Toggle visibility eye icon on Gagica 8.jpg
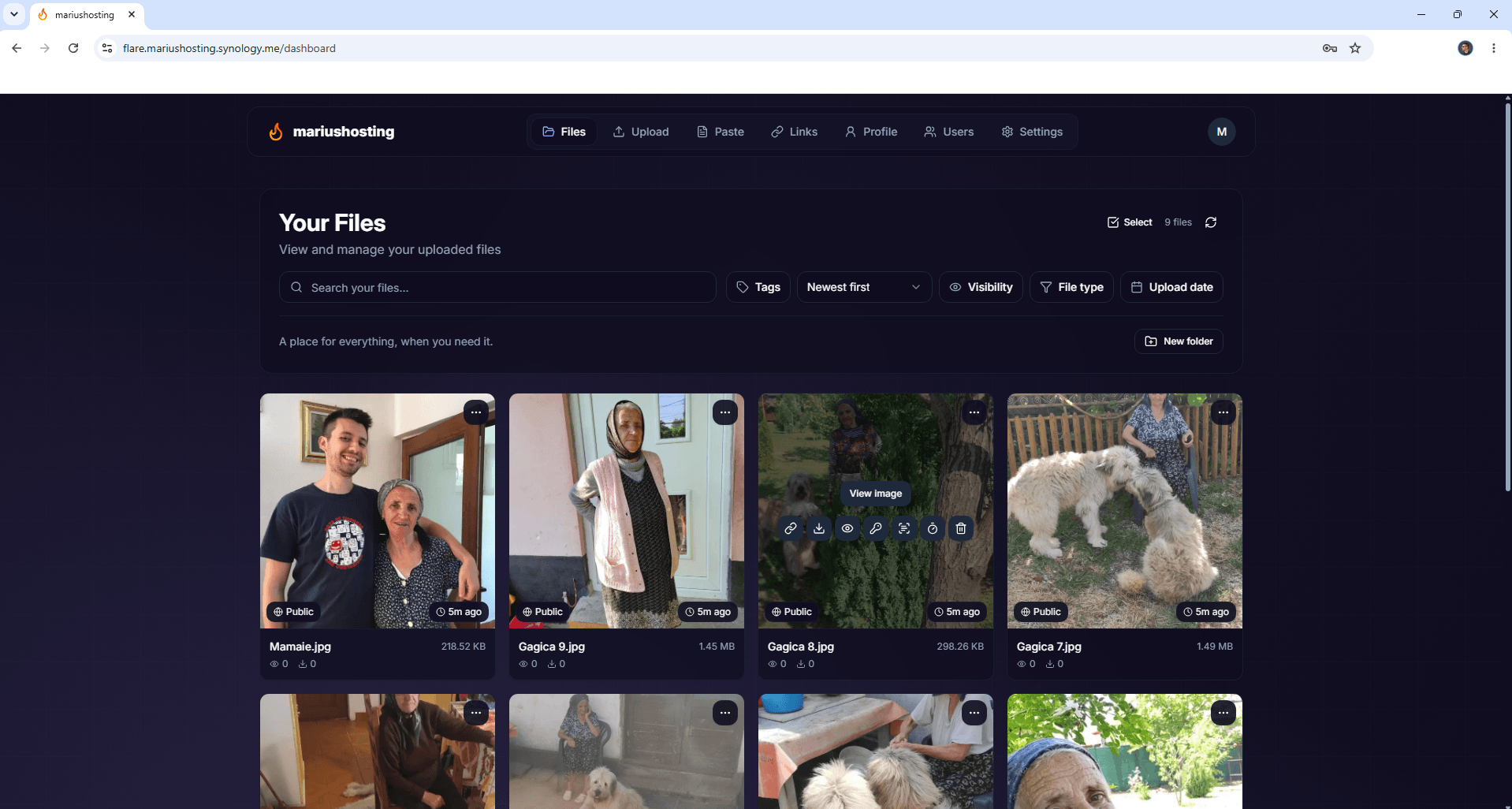Screen dimensions: 1512x809 click(847, 528)
